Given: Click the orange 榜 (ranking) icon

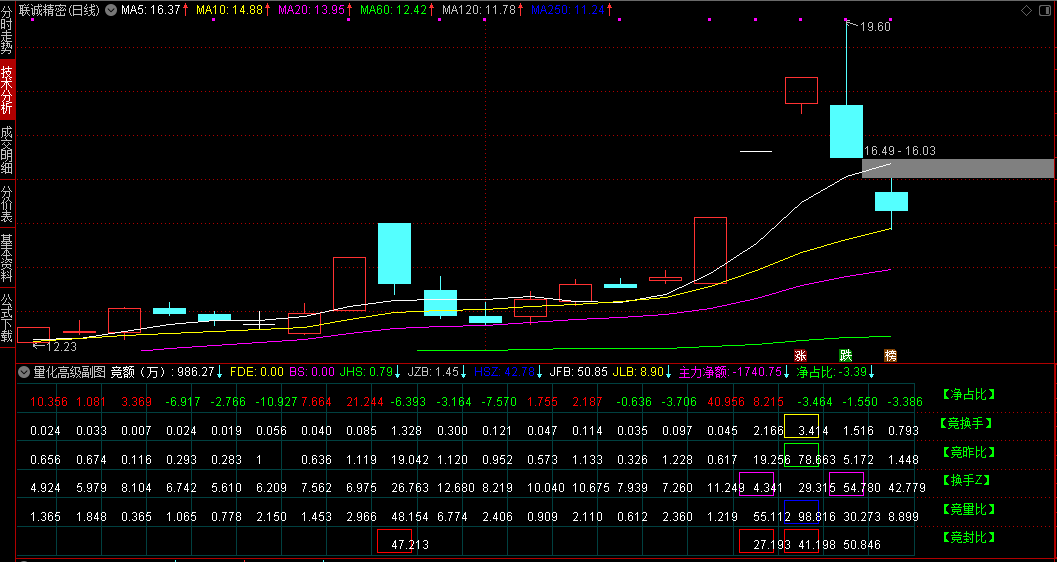Looking at the screenshot, I should pos(890,355).
